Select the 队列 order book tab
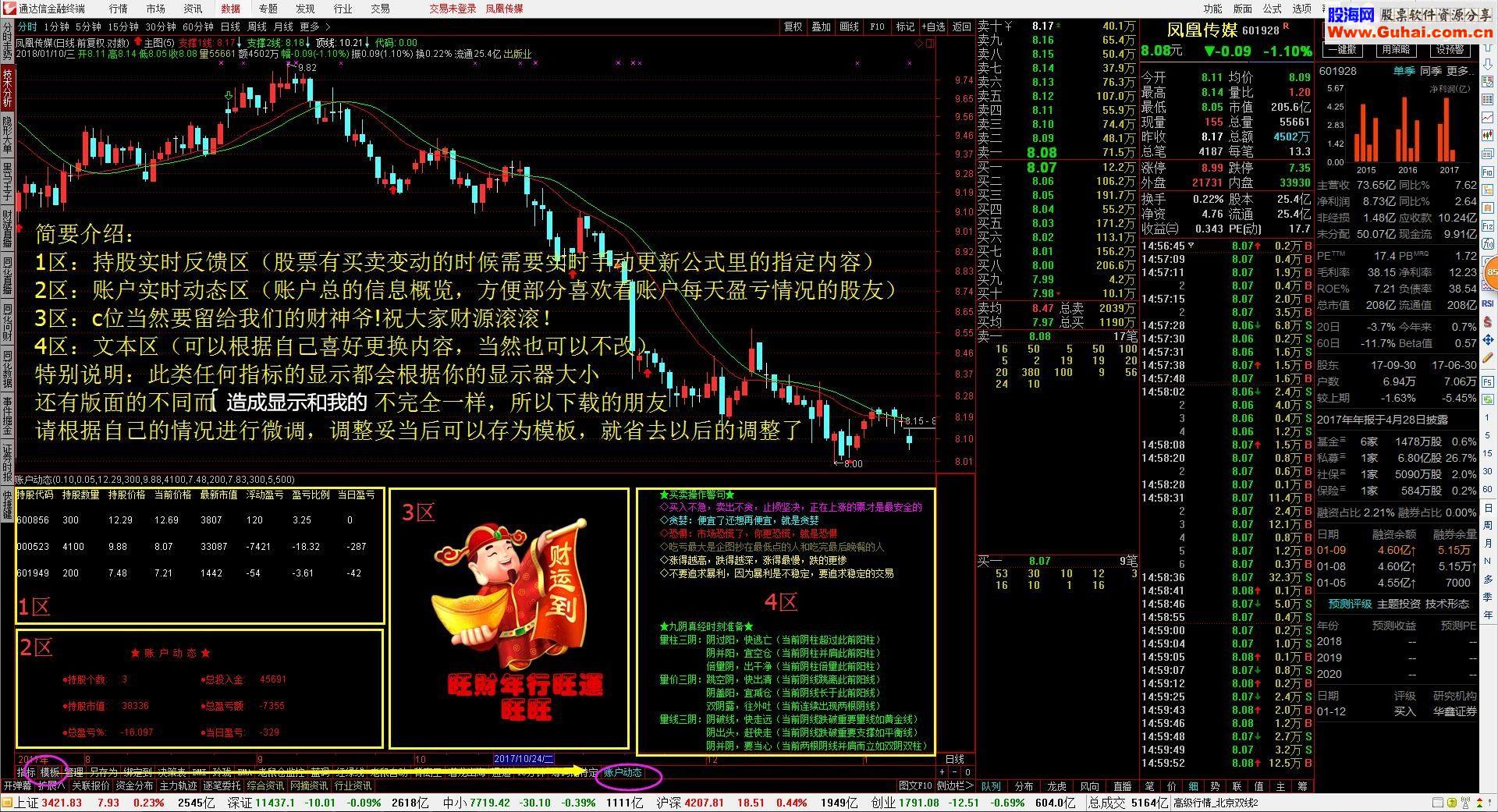1498x812 pixels. pyautogui.click(x=991, y=786)
